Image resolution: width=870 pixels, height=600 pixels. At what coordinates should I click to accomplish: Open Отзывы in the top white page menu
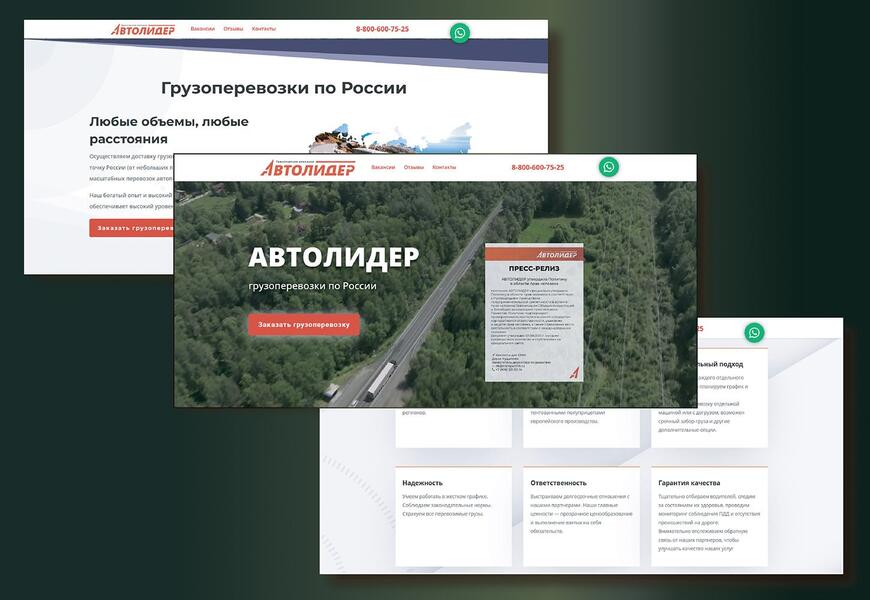pos(233,29)
